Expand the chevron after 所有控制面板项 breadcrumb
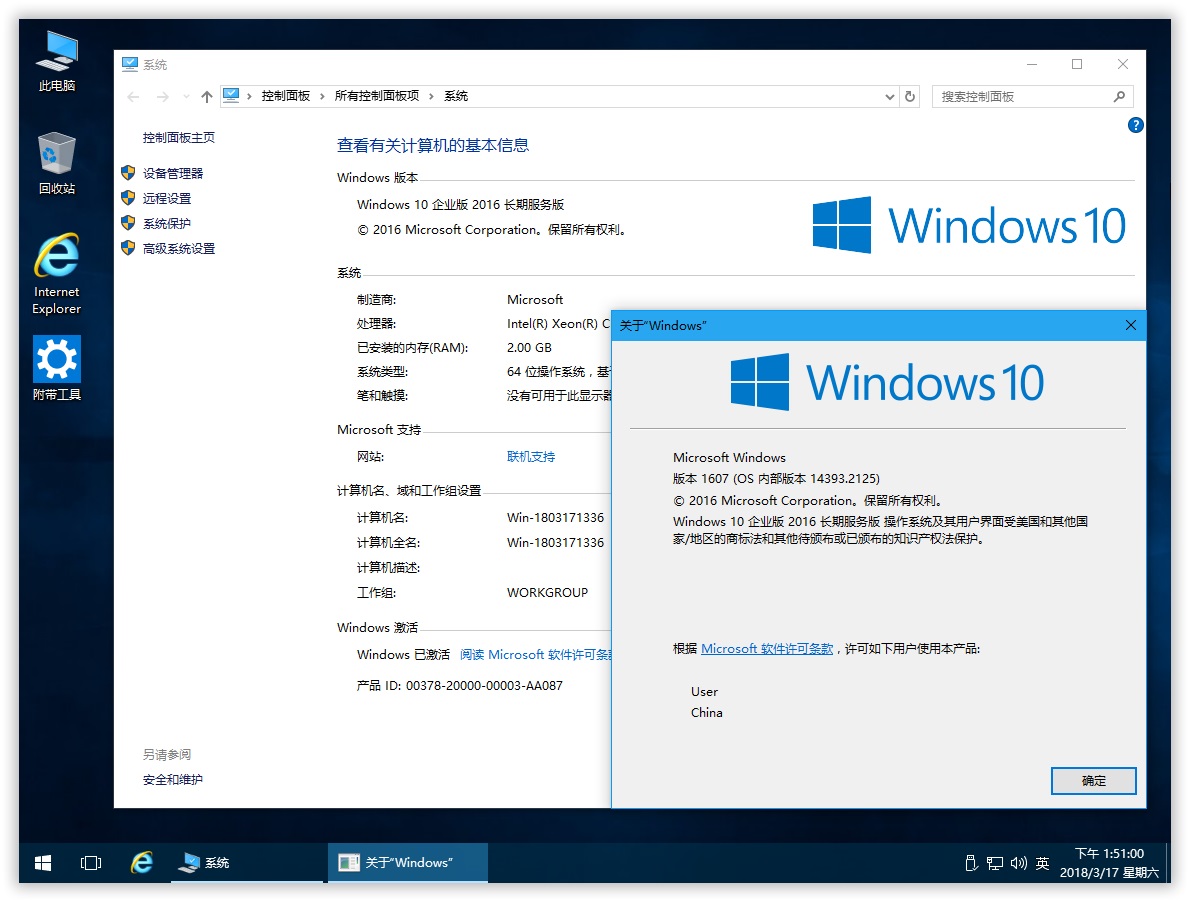The height and width of the screenshot is (902, 1190). click(x=431, y=96)
